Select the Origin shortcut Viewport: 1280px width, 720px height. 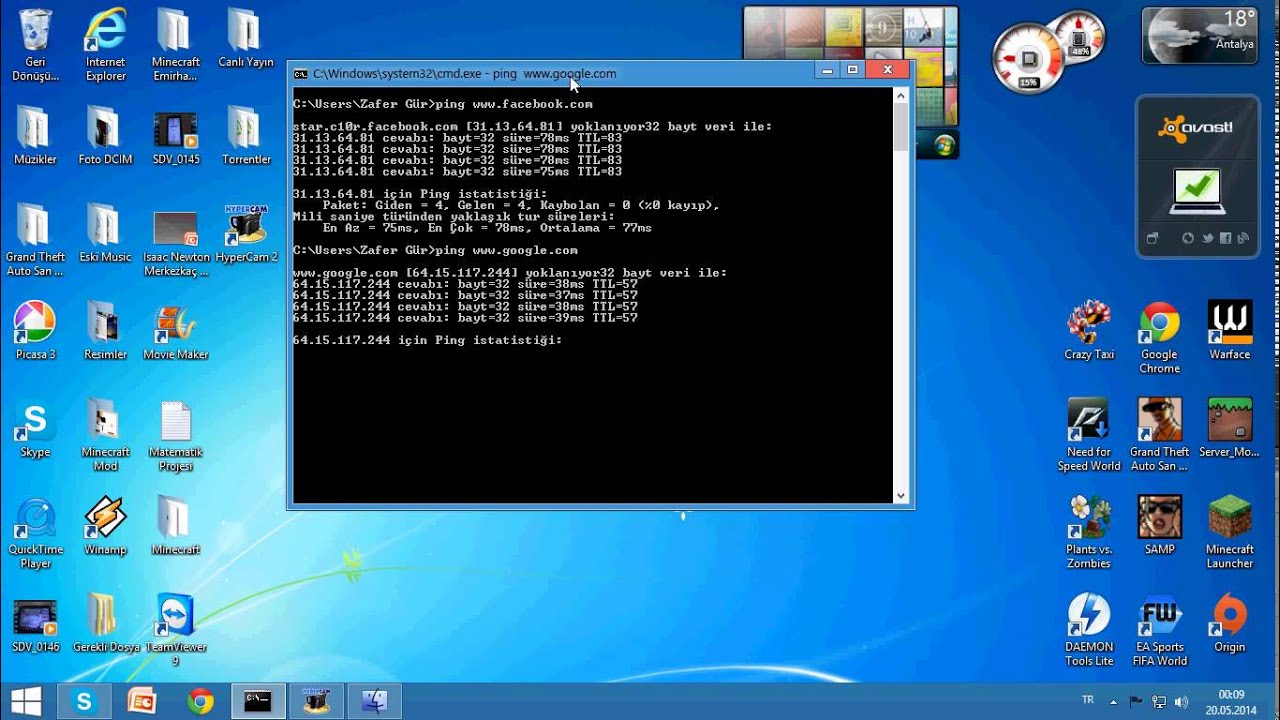pos(1229,623)
